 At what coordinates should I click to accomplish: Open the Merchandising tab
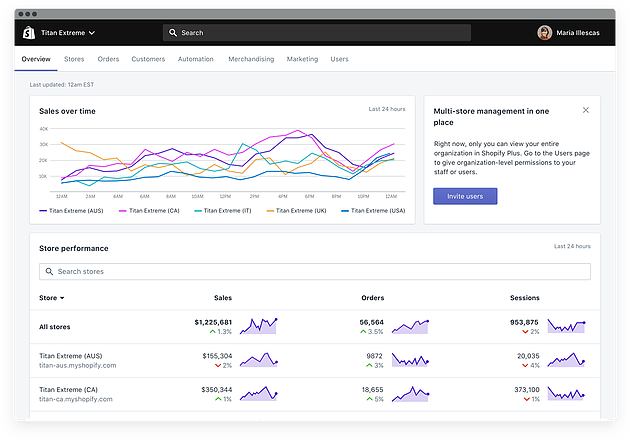(251, 59)
